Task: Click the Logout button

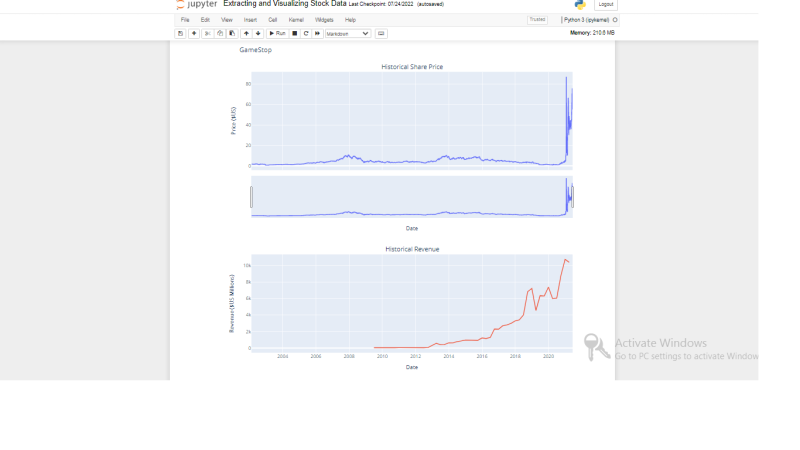Action: (606, 5)
